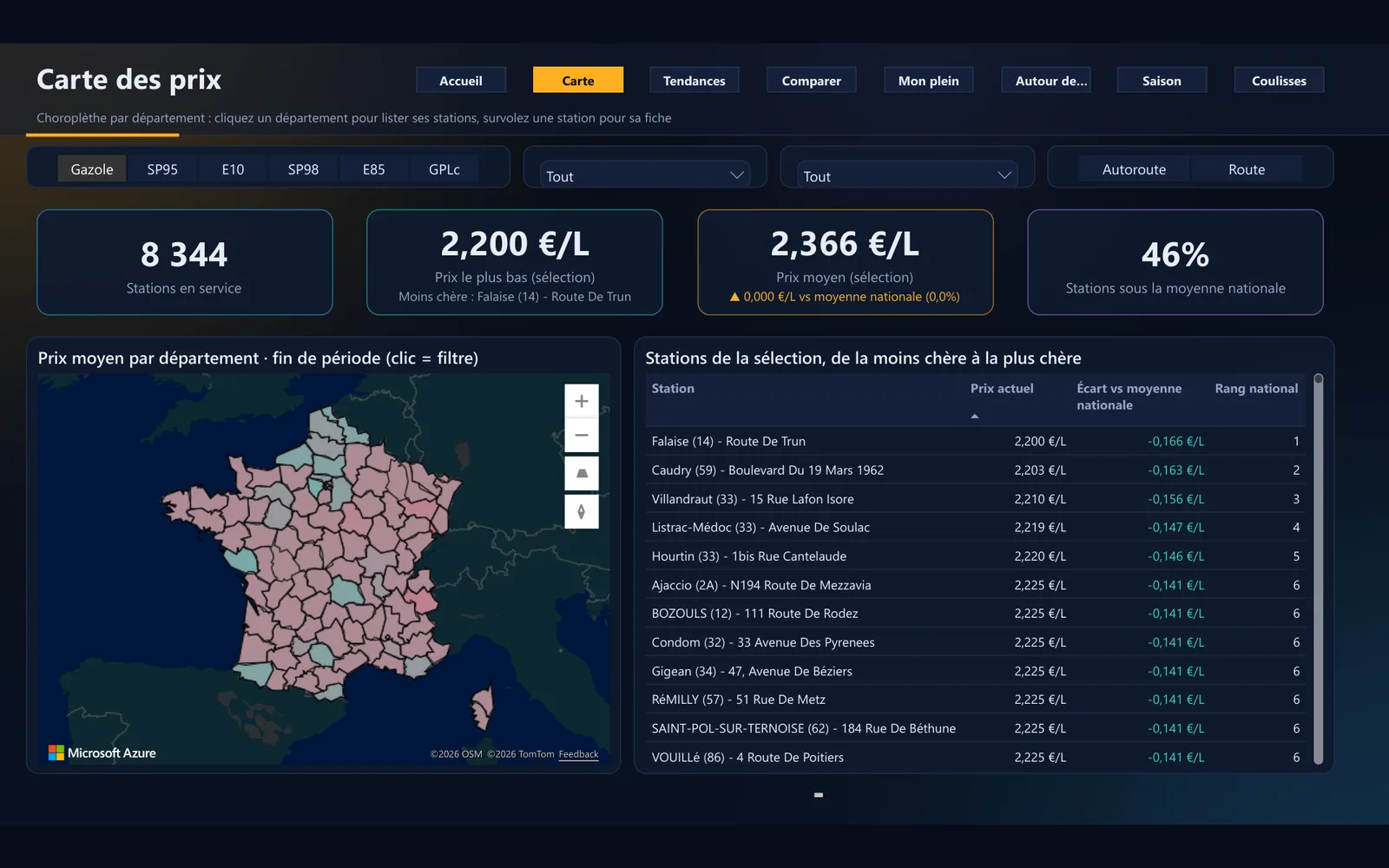The image size is (1389, 868).
Task: Select VOUILLé (86) - 4 Route De Poitiers
Action: click(x=976, y=757)
